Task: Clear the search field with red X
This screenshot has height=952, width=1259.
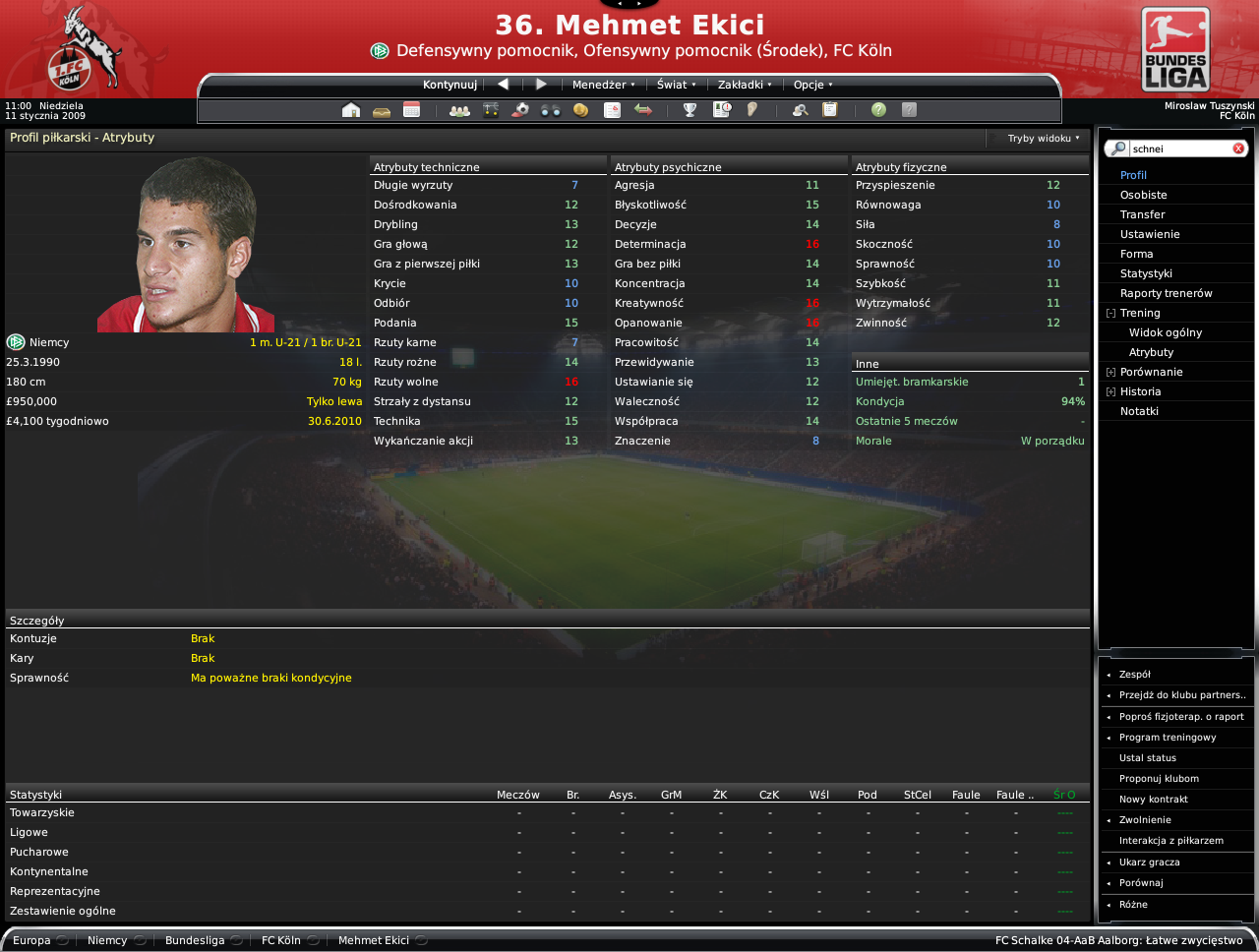Action: [x=1238, y=149]
